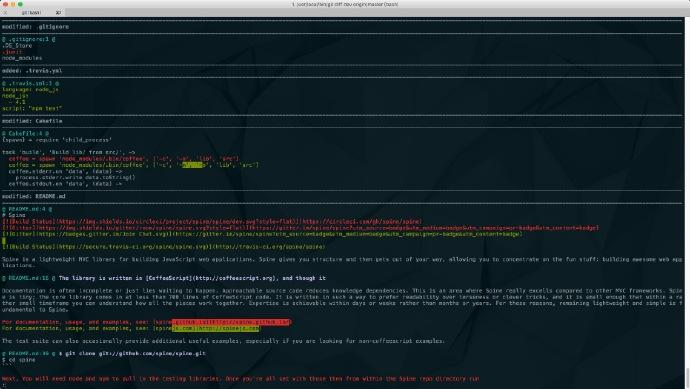
Task: Click the green zoom window button
Action: click(20, 4)
